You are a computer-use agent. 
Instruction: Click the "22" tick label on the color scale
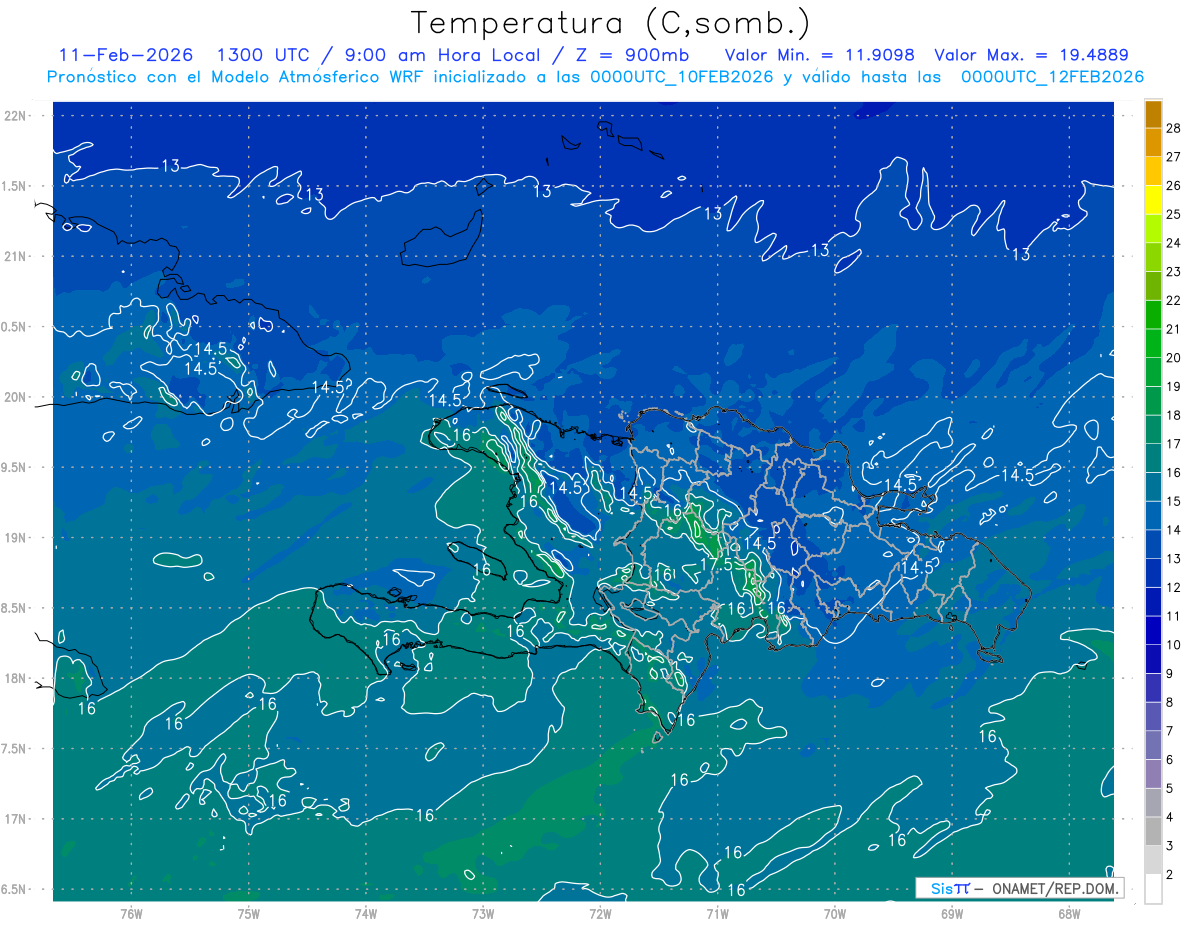point(1173,301)
